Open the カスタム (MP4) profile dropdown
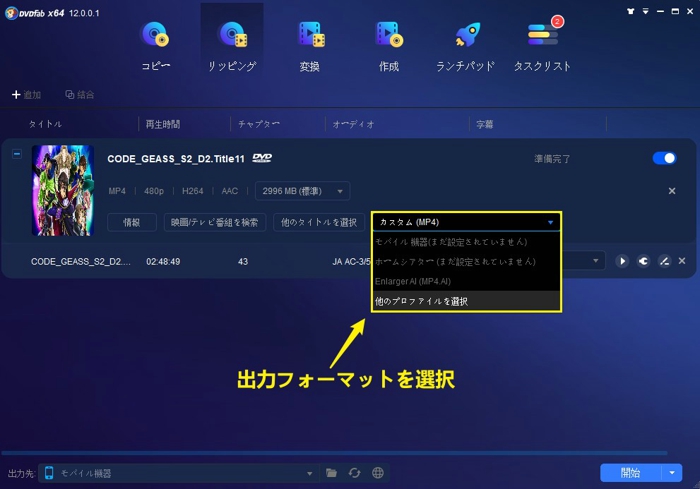700x489 pixels. 466,222
